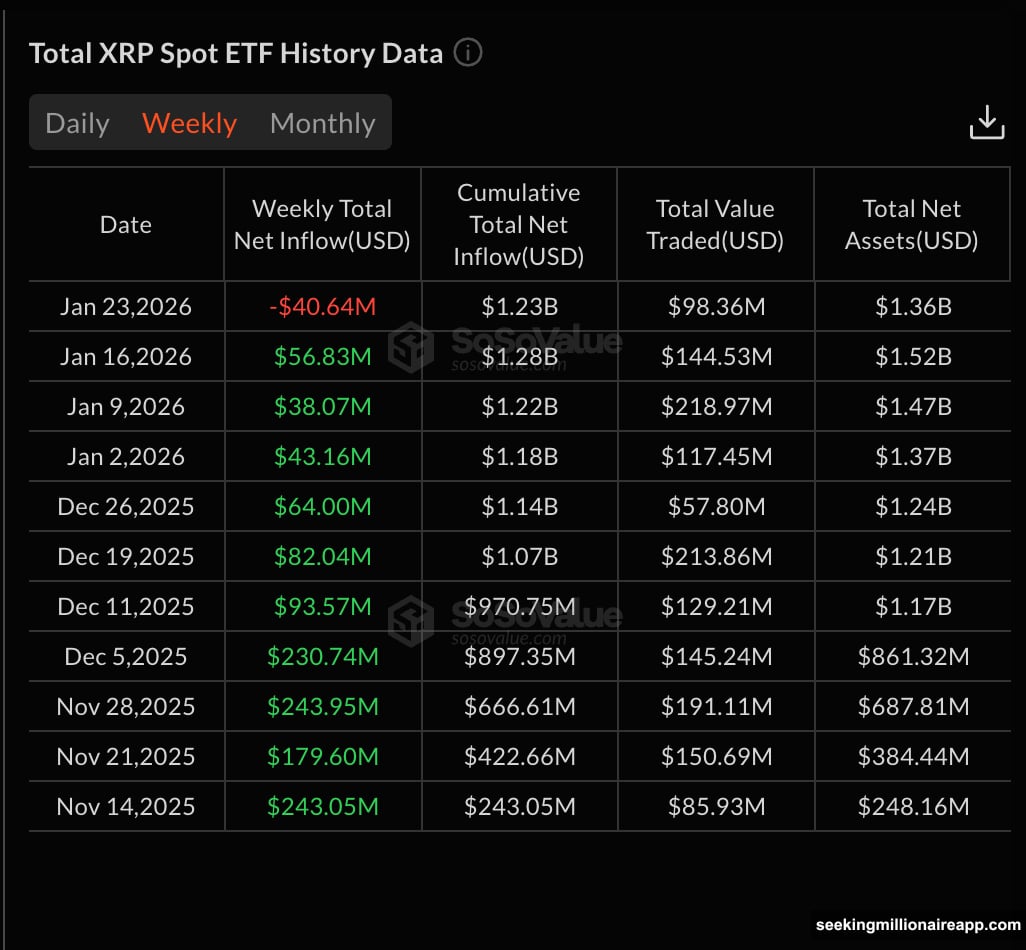Image resolution: width=1026 pixels, height=950 pixels.
Task: Switch to the Daily tab
Action: pyautogui.click(x=77, y=122)
